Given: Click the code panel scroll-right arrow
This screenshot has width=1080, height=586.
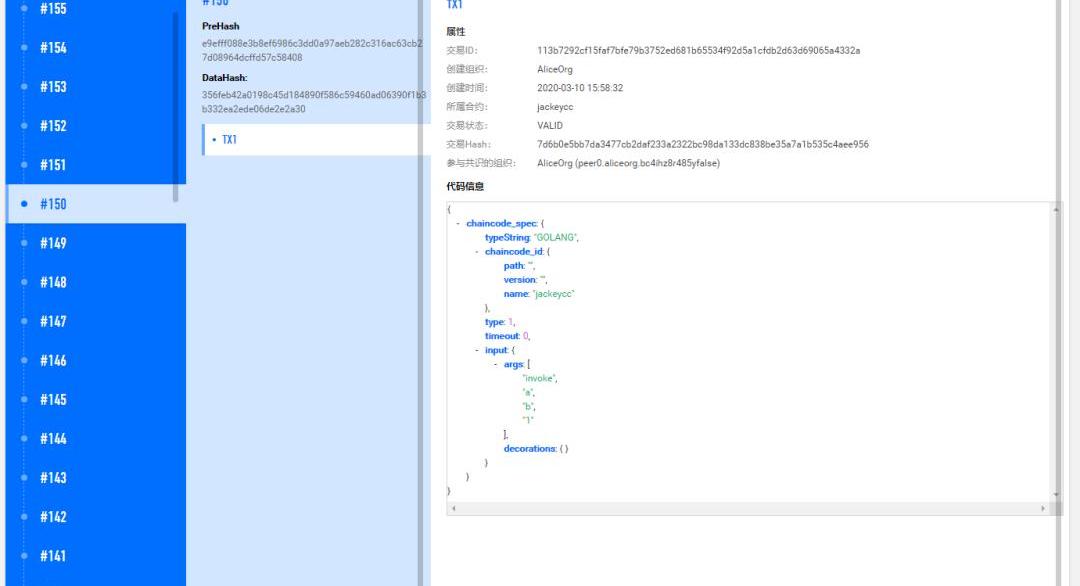Looking at the screenshot, I should tap(1044, 509).
